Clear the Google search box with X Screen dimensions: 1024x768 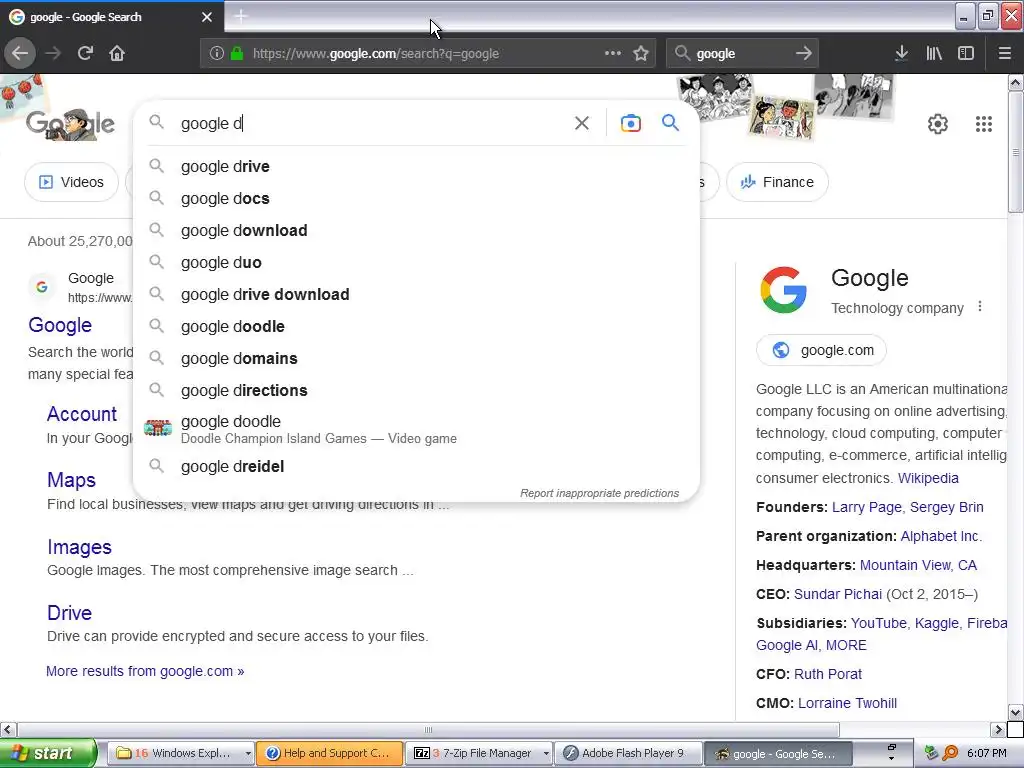coord(582,123)
